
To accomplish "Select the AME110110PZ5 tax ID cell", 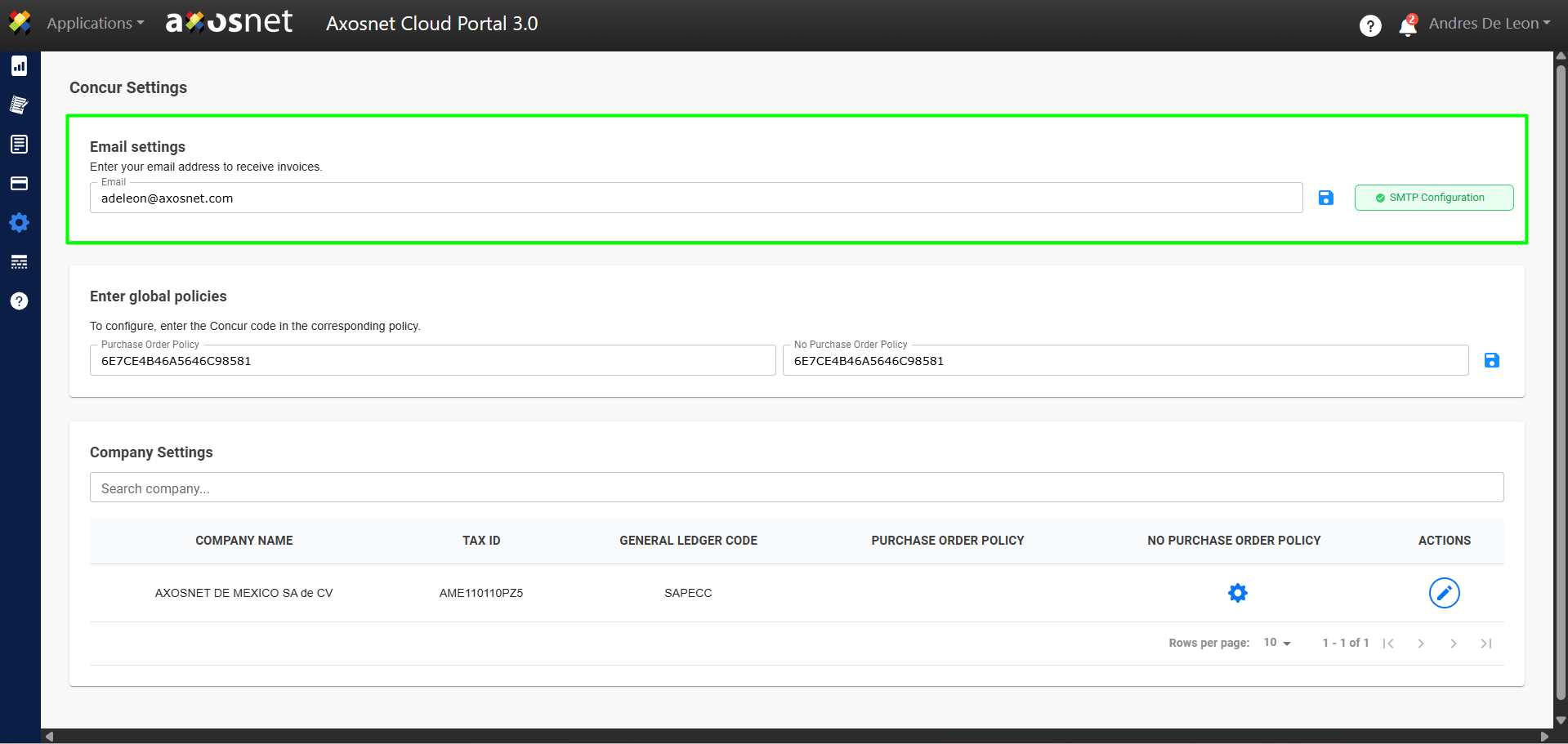I will [x=481, y=593].
